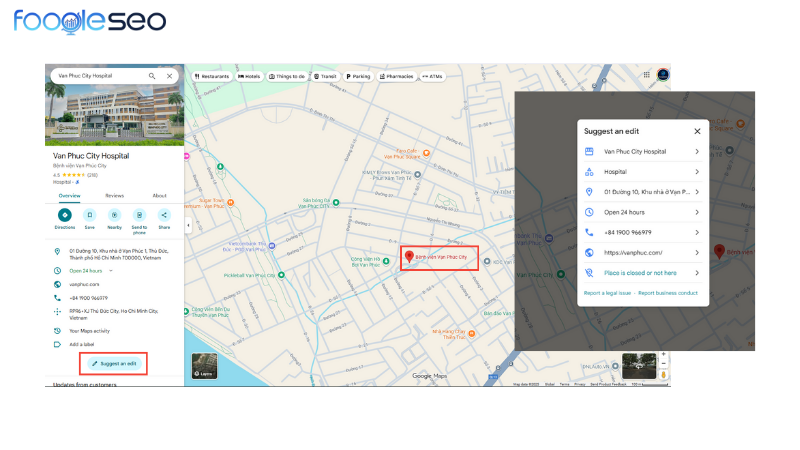The image size is (800, 450).
Task: Click the Bệnh viện Vạn Phúc City pin
Action: (x=409, y=256)
